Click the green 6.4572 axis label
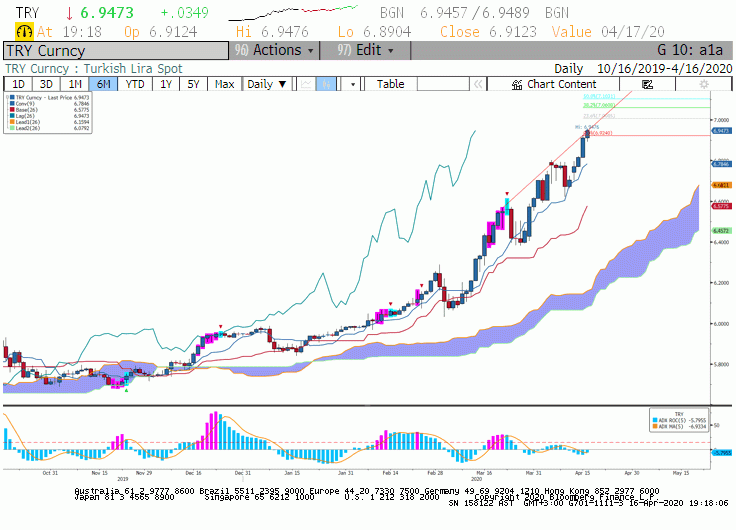 coord(721,230)
